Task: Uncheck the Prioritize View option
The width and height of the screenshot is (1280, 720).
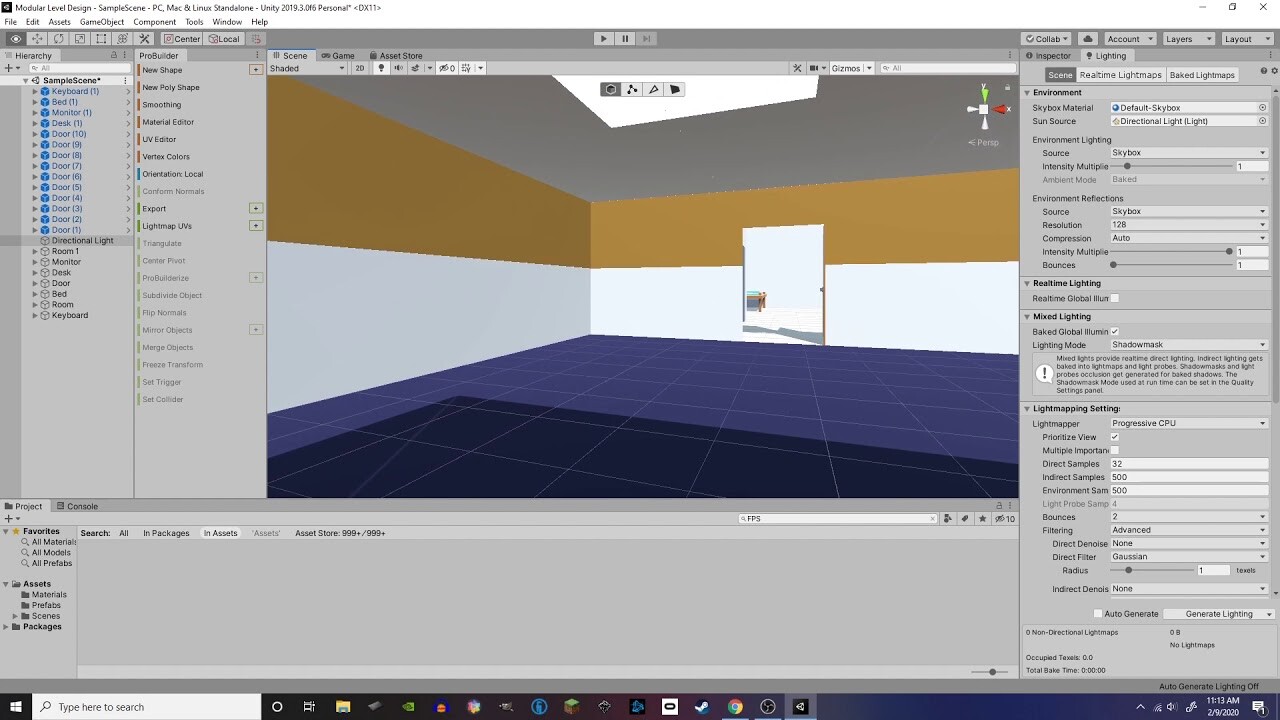Action: tap(1114, 437)
